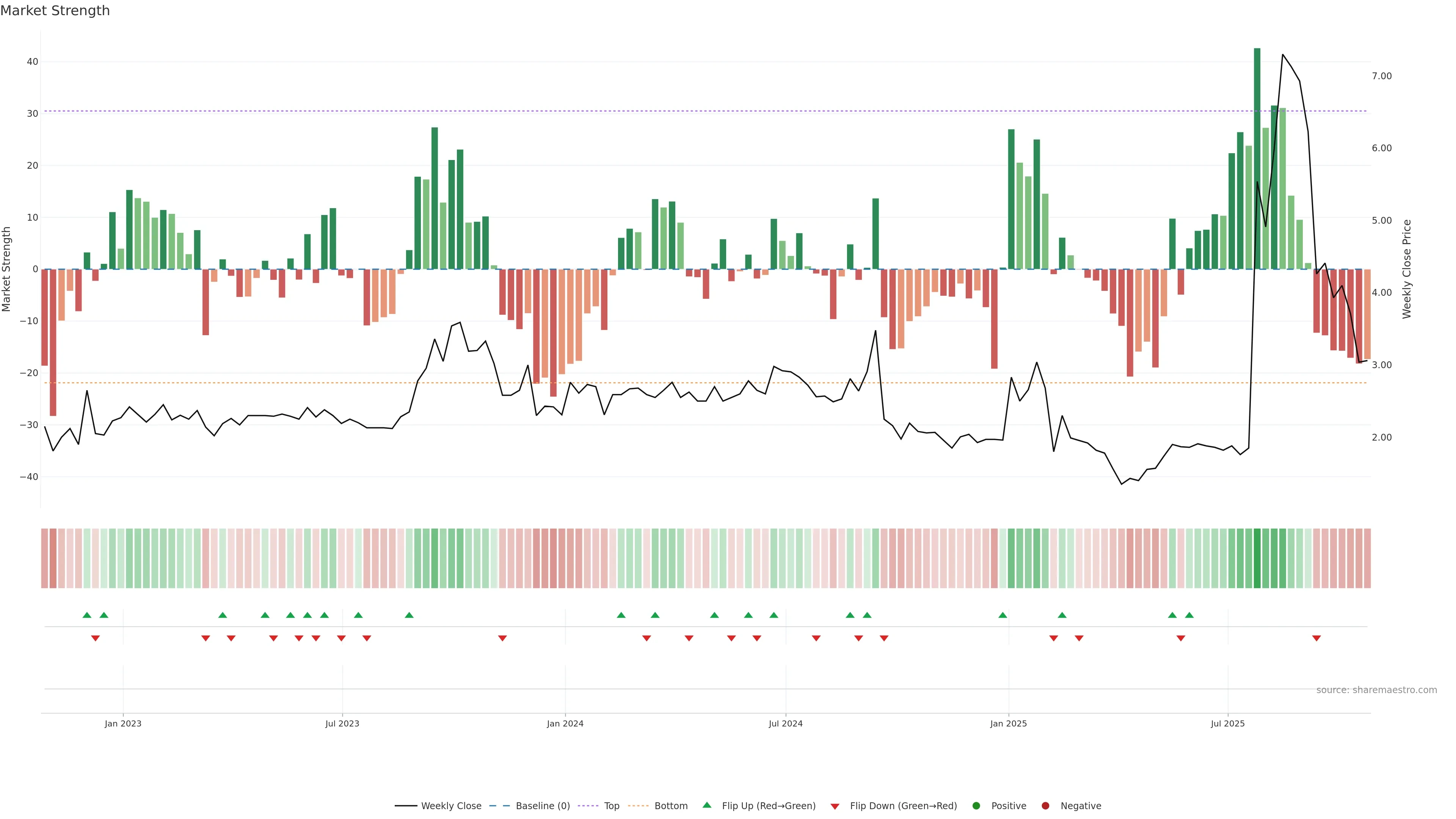The height and width of the screenshot is (819, 1456).
Task: Click the Jan 2024 x-axis label
Action: (x=565, y=723)
